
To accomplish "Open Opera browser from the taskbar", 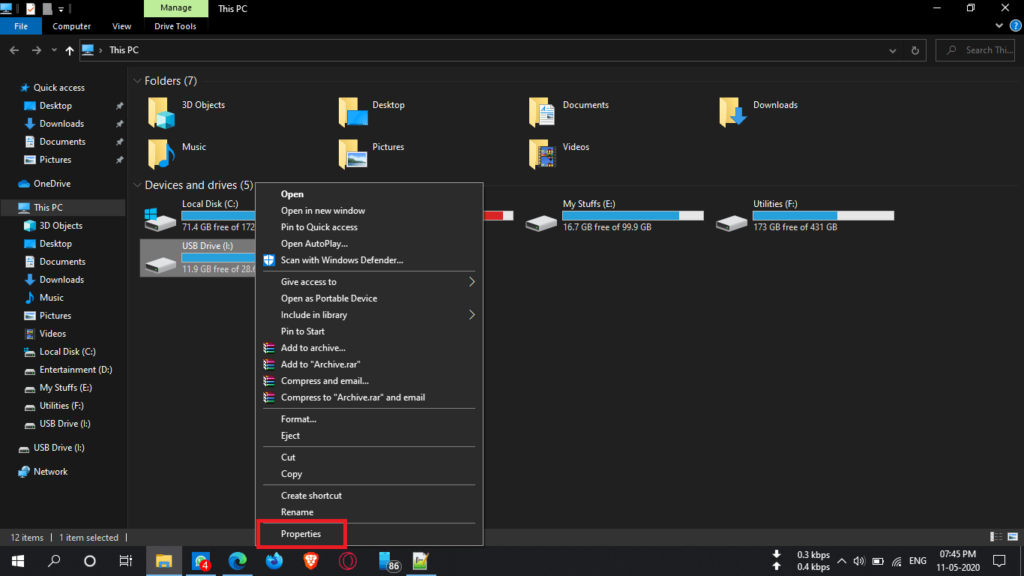I will pos(347,561).
